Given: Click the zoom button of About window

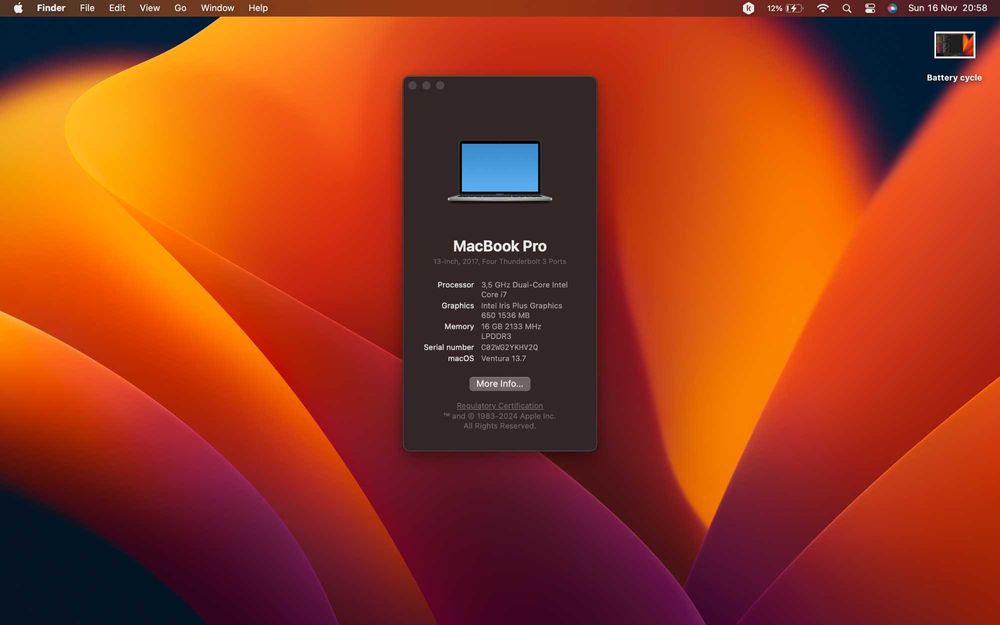Looking at the screenshot, I should pos(440,85).
